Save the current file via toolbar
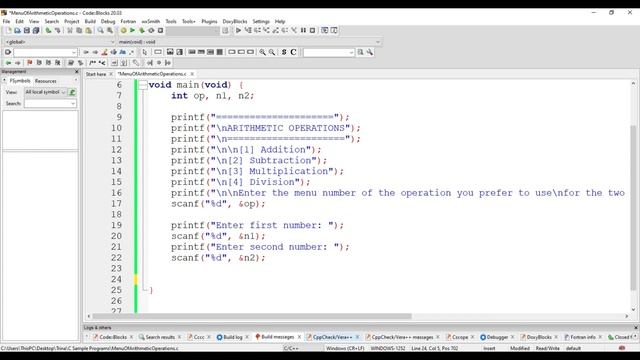Viewport: 640px width, 360px height. point(27,31)
